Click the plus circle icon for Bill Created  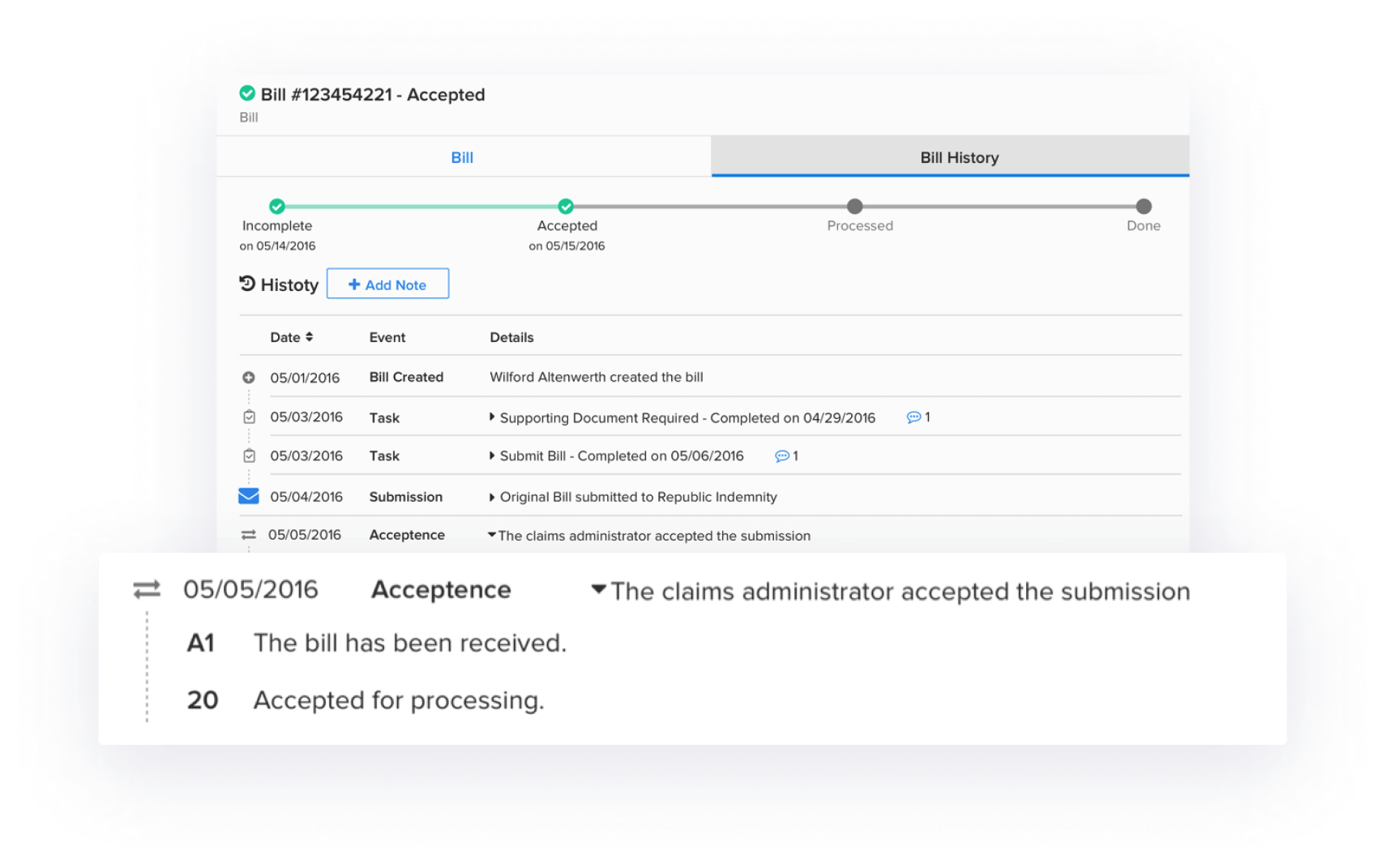click(x=249, y=378)
